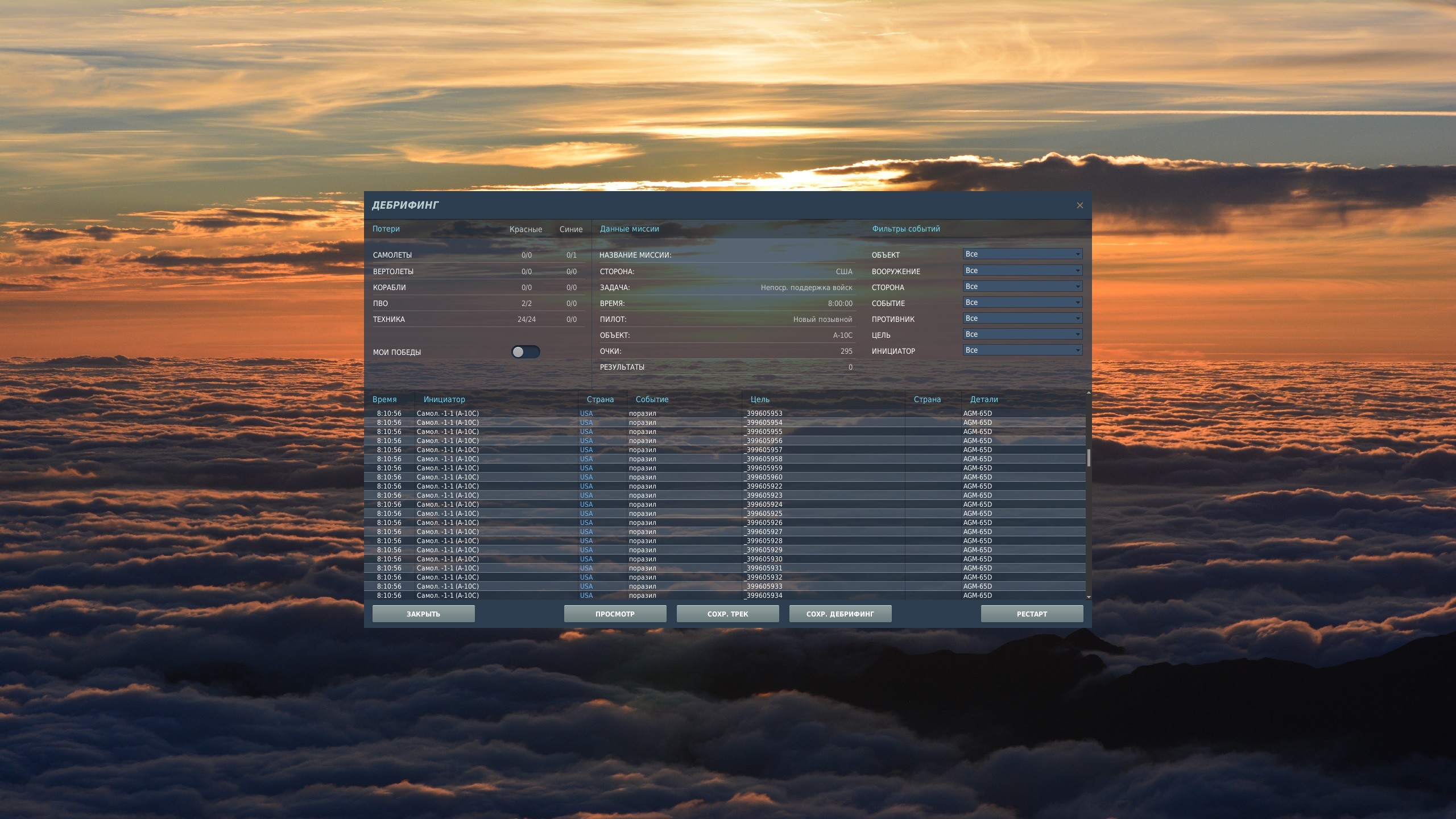Click the ТЕХНИКА losses value 24/24
The width and height of the screenshot is (1456, 819).
point(527,320)
